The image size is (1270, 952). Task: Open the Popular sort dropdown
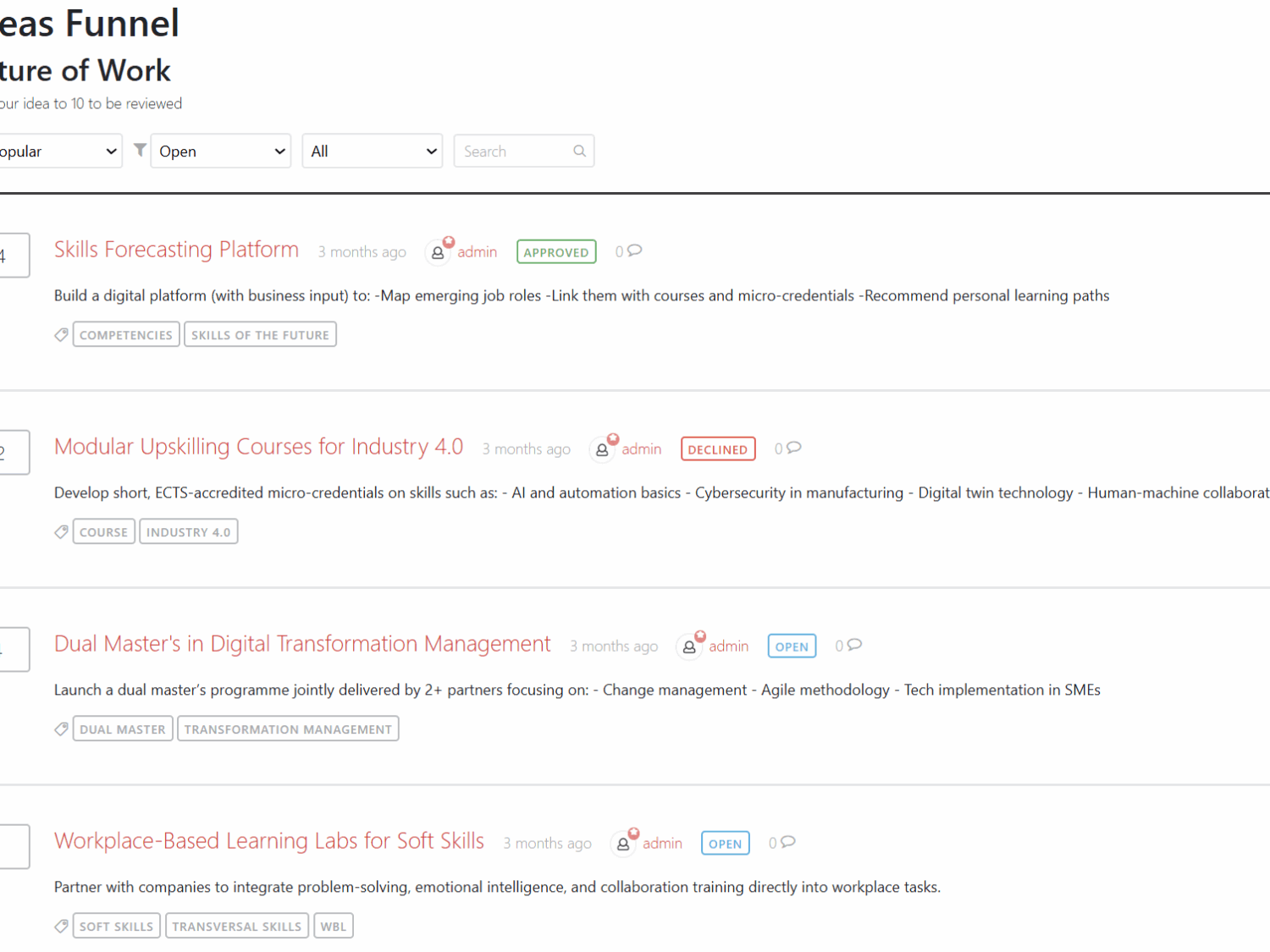pyautogui.click(x=58, y=151)
